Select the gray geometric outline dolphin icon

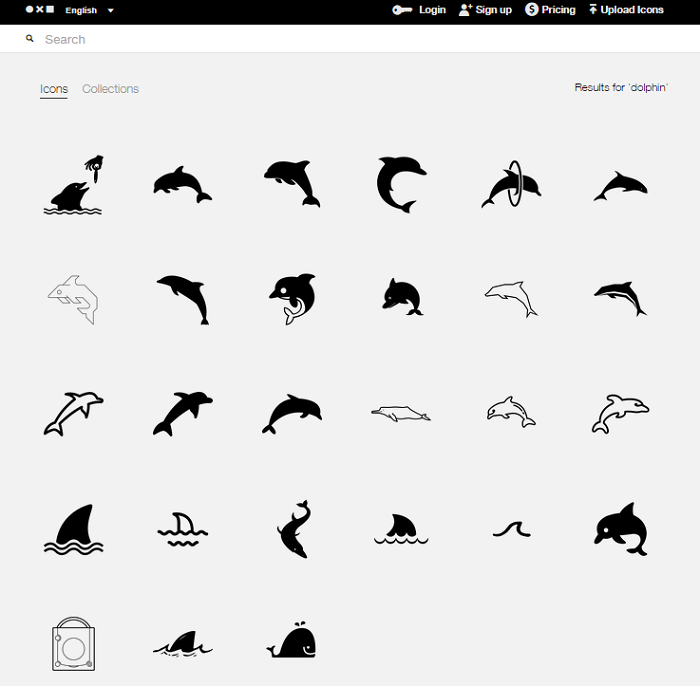click(x=73, y=299)
